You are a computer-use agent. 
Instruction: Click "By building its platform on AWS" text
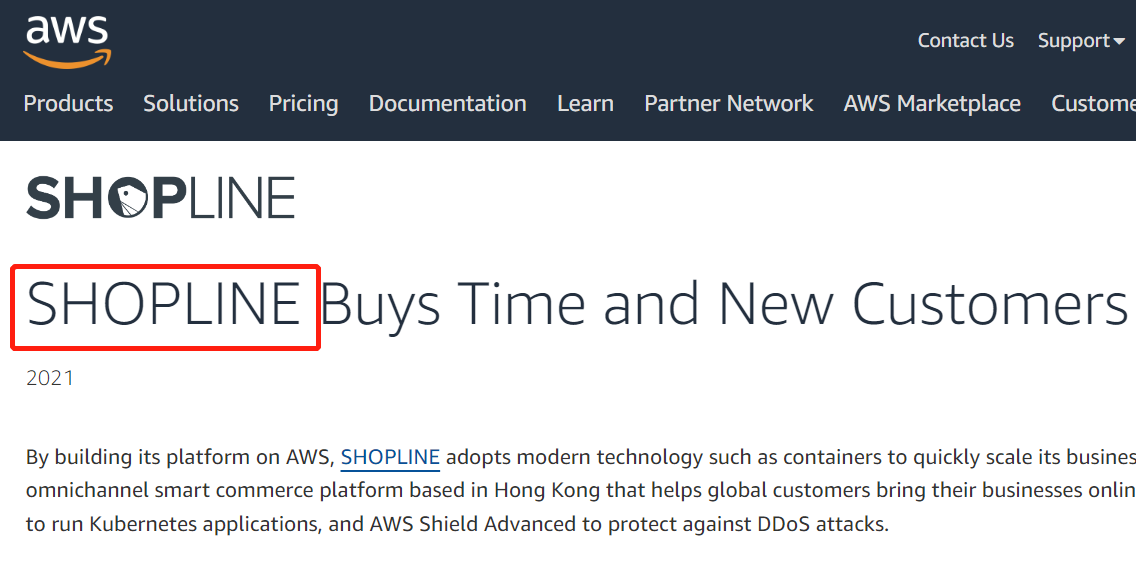click(178, 458)
